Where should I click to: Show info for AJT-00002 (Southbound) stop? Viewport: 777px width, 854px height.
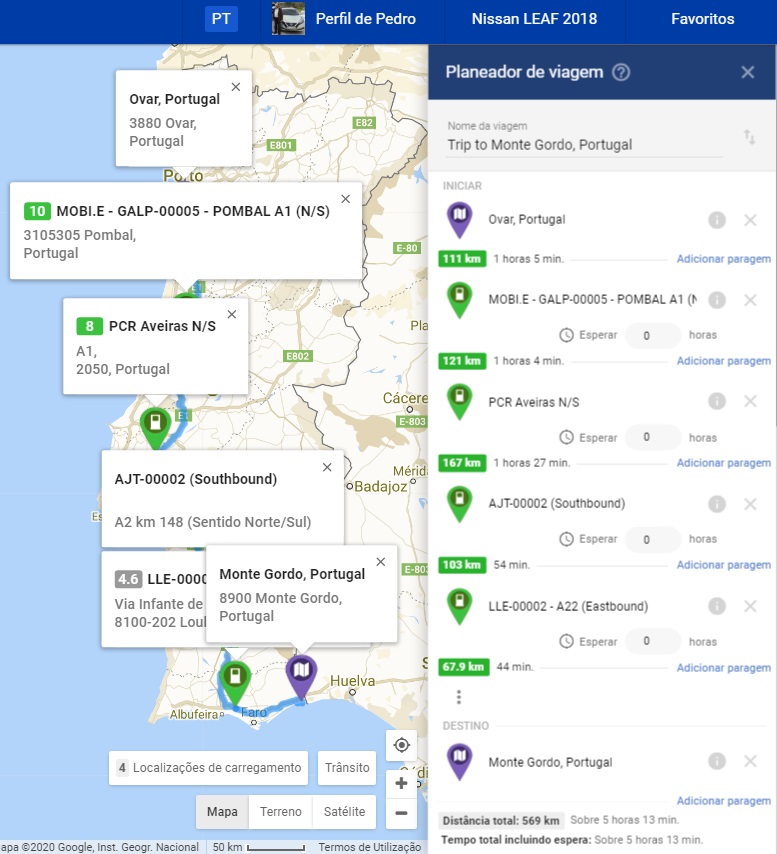coord(717,504)
